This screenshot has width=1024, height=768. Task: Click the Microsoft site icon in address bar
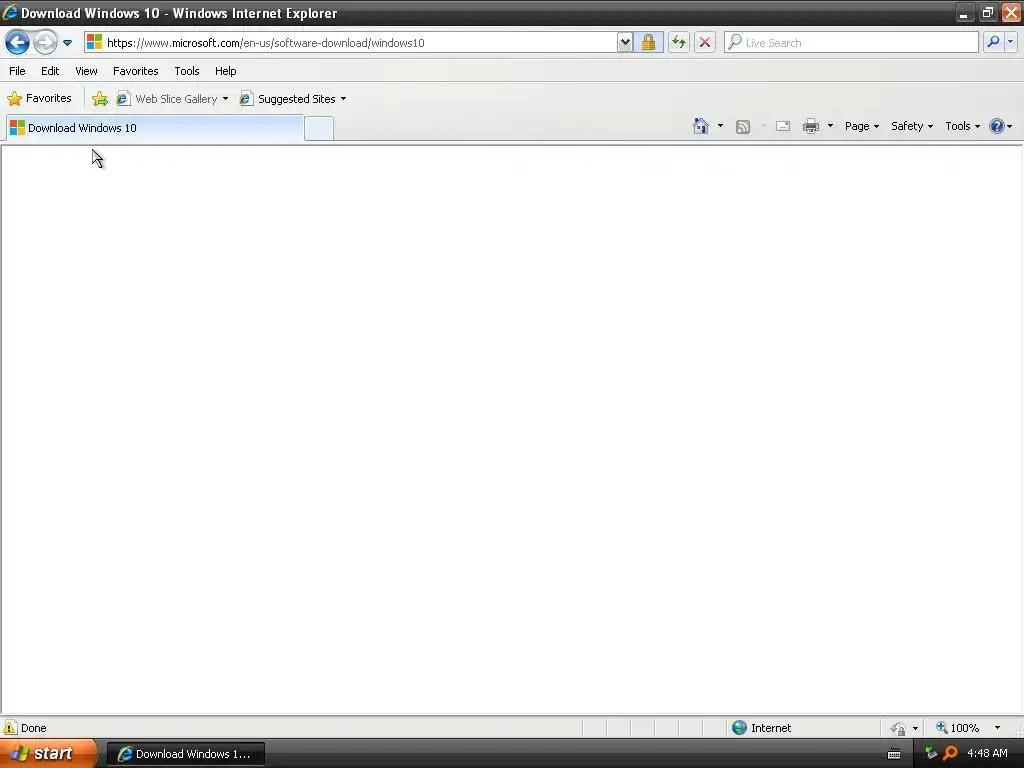point(94,42)
